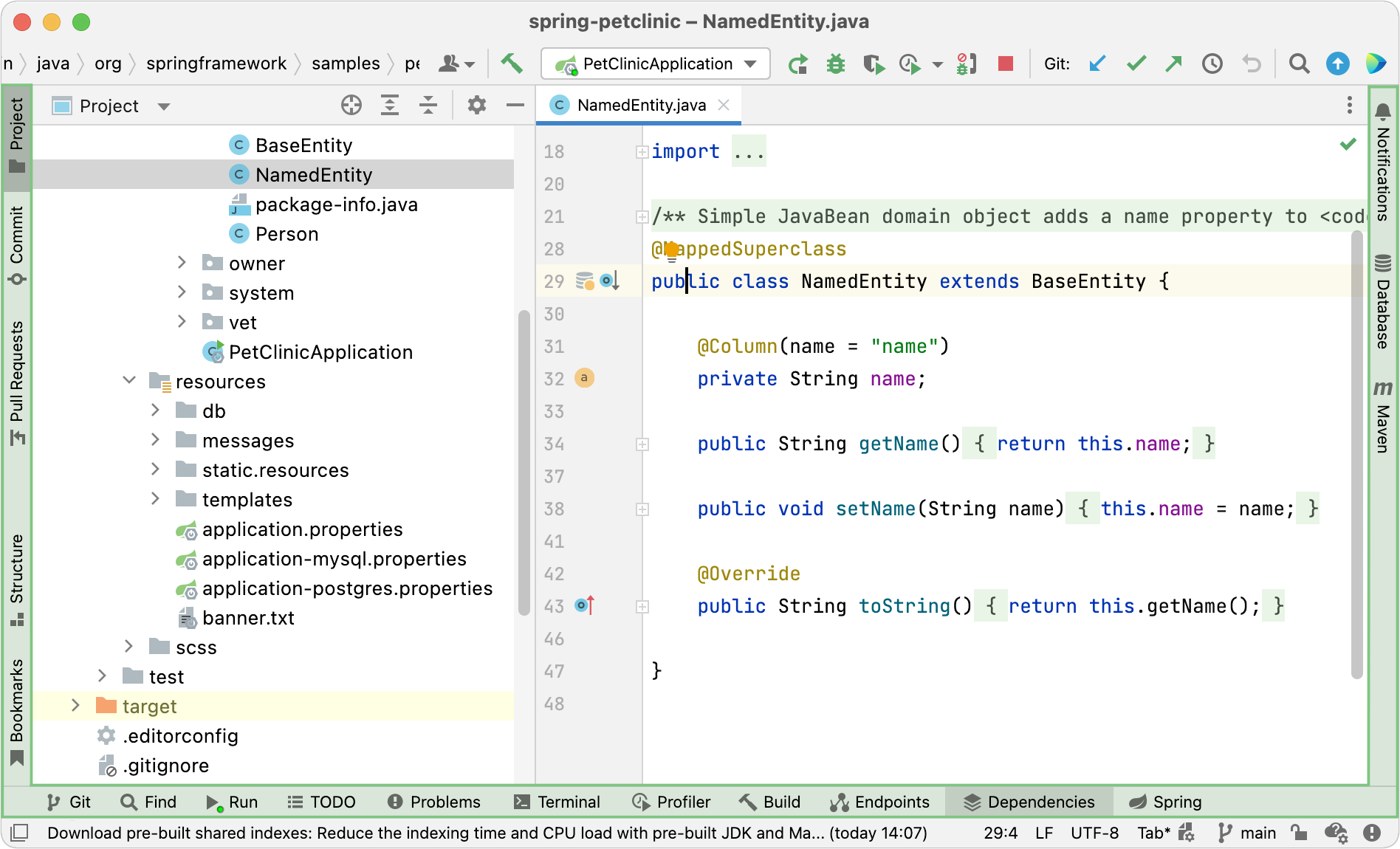Image resolution: width=1400 pixels, height=849 pixels.
Task: Run PetClinicApplication with the rerun icon
Action: coord(797,64)
